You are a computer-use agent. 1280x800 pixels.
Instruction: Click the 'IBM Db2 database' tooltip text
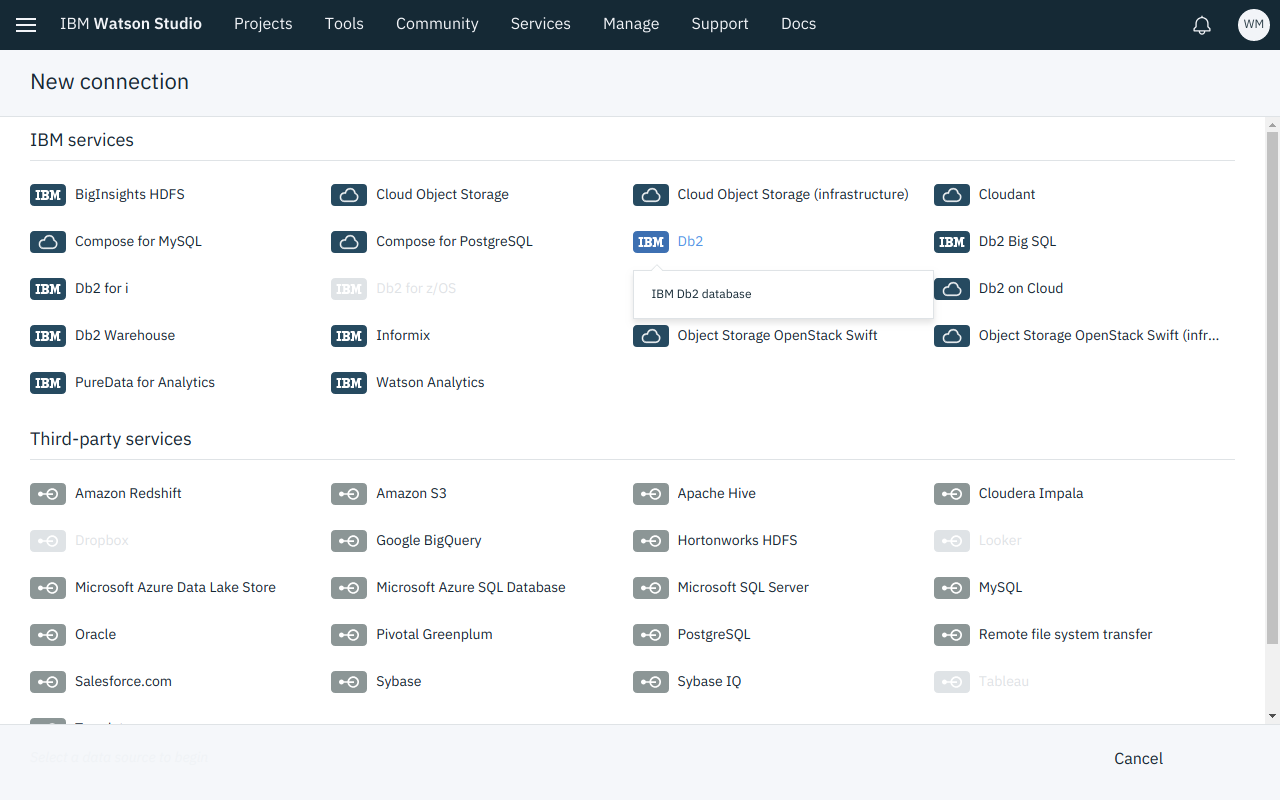tap(701, 294)
